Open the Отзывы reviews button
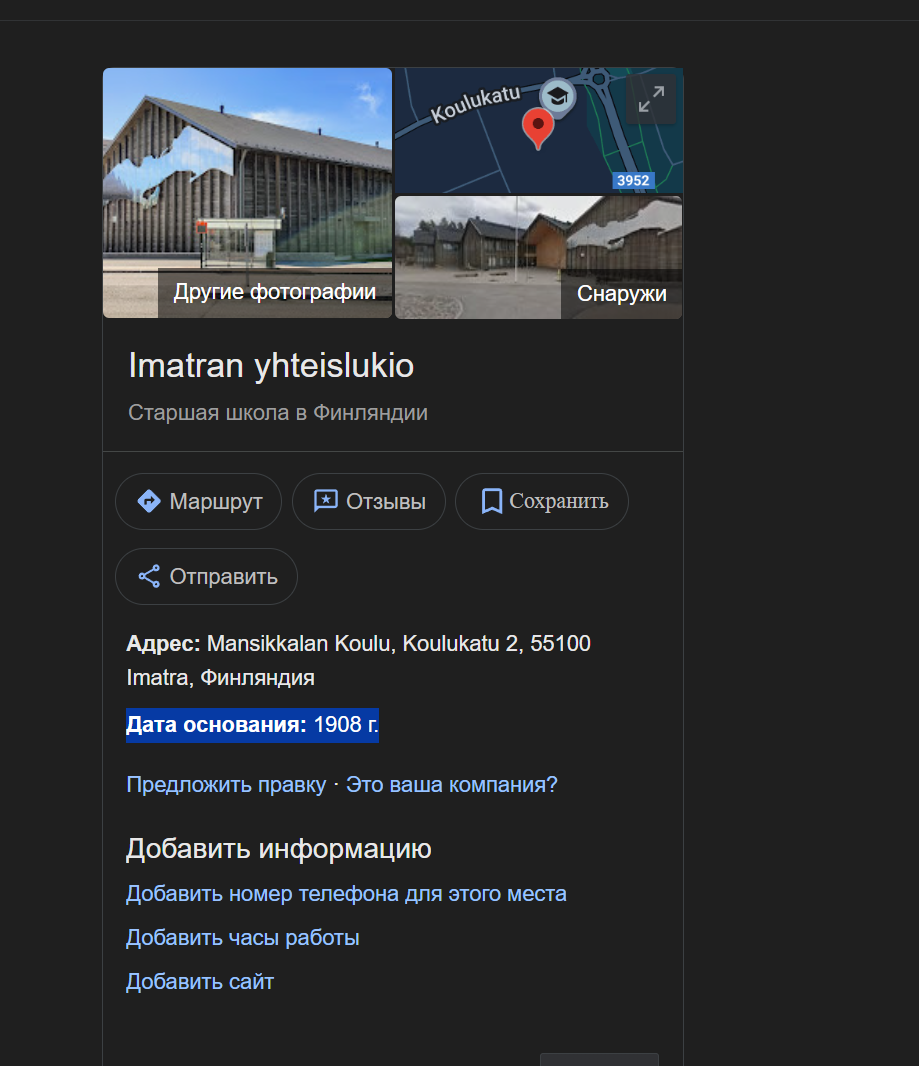The width and height of the screenshot is (919, 1066). click(x=369, y=501)
